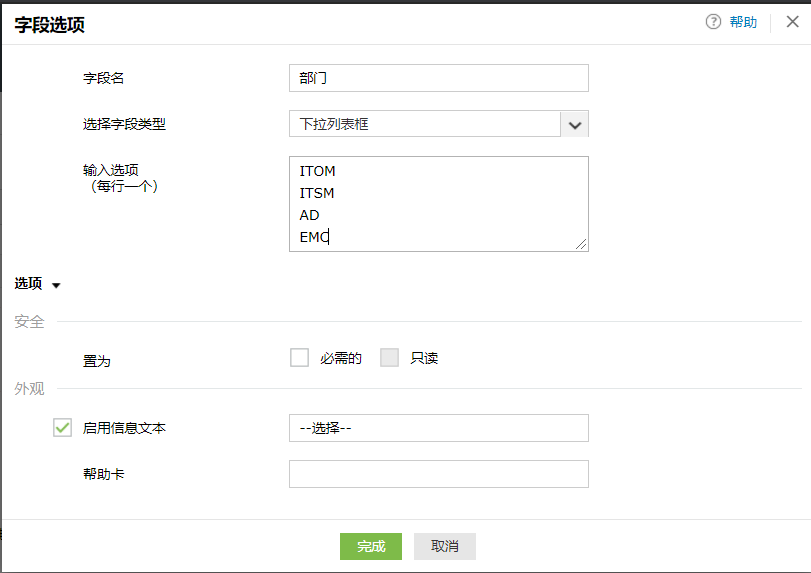The width and height of the screenshot is (811, 573).
Task: Enable the 必需的 checkbox
Action: (x=299, y=358)
